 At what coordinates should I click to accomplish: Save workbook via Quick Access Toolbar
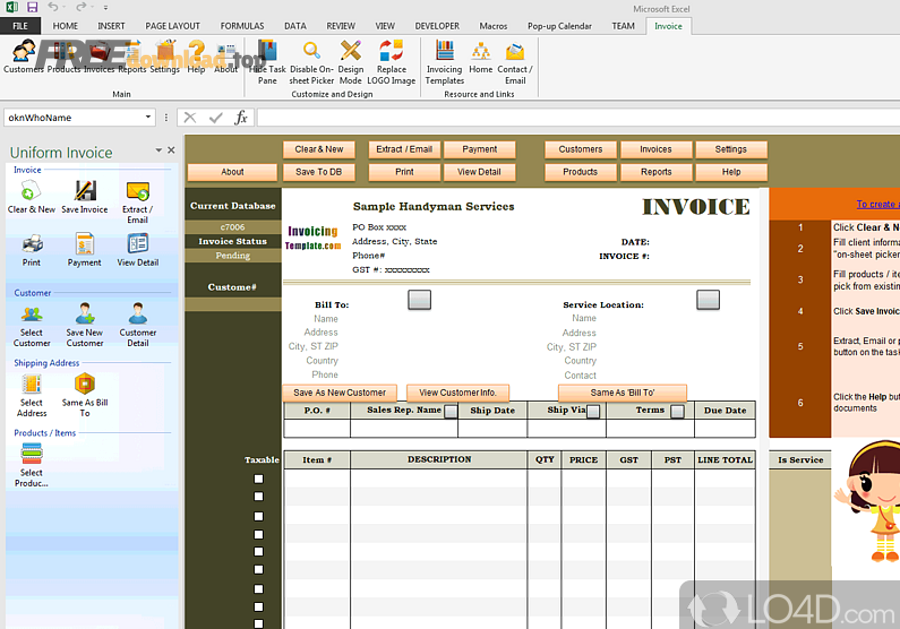pos(32,7)
